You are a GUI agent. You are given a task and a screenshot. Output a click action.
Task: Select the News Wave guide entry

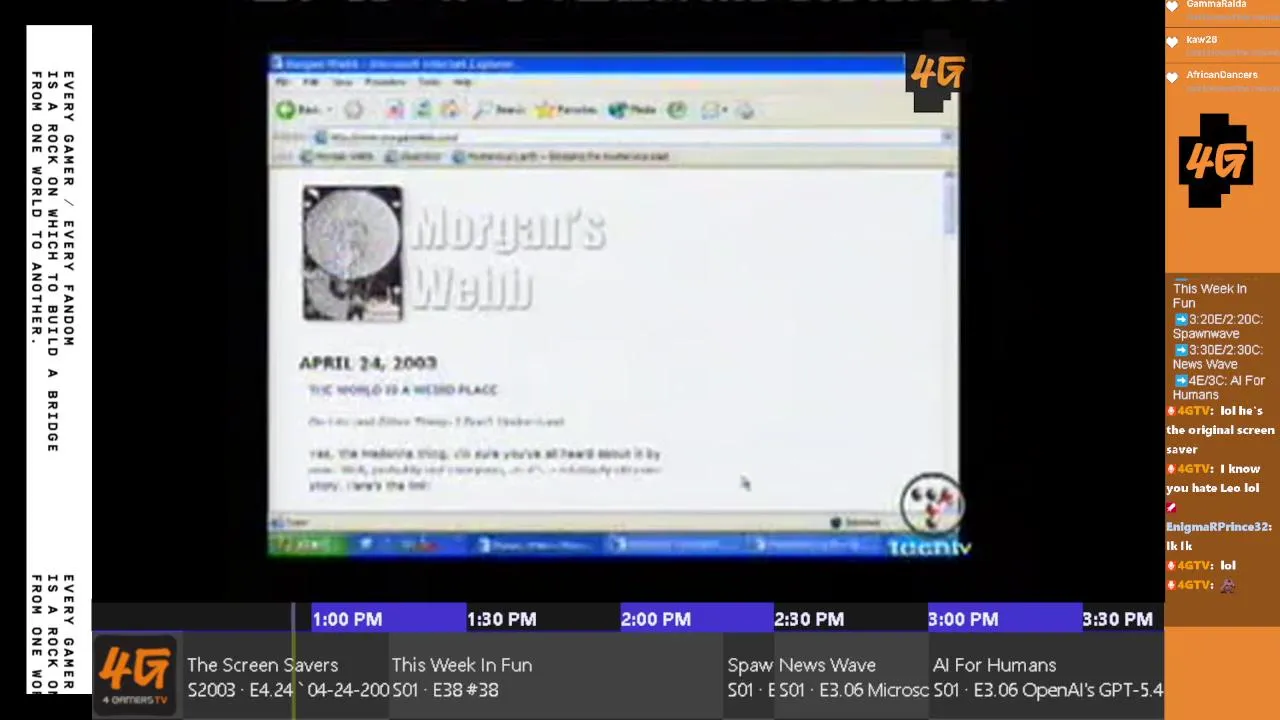tap(853, 677)
